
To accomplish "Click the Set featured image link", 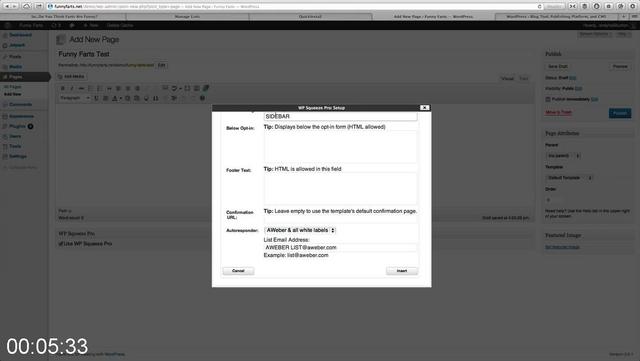I will (562, 247).
